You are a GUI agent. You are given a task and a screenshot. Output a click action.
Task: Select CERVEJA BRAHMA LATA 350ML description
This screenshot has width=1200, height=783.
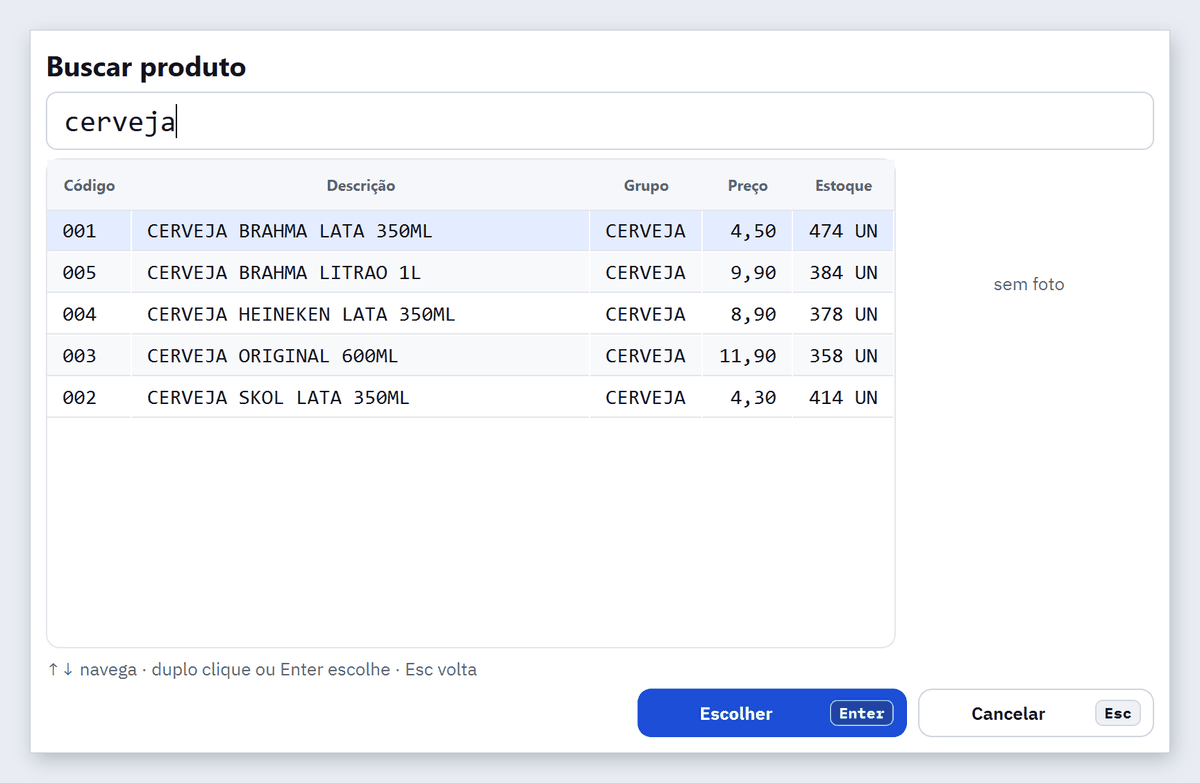tap(360, 231)
